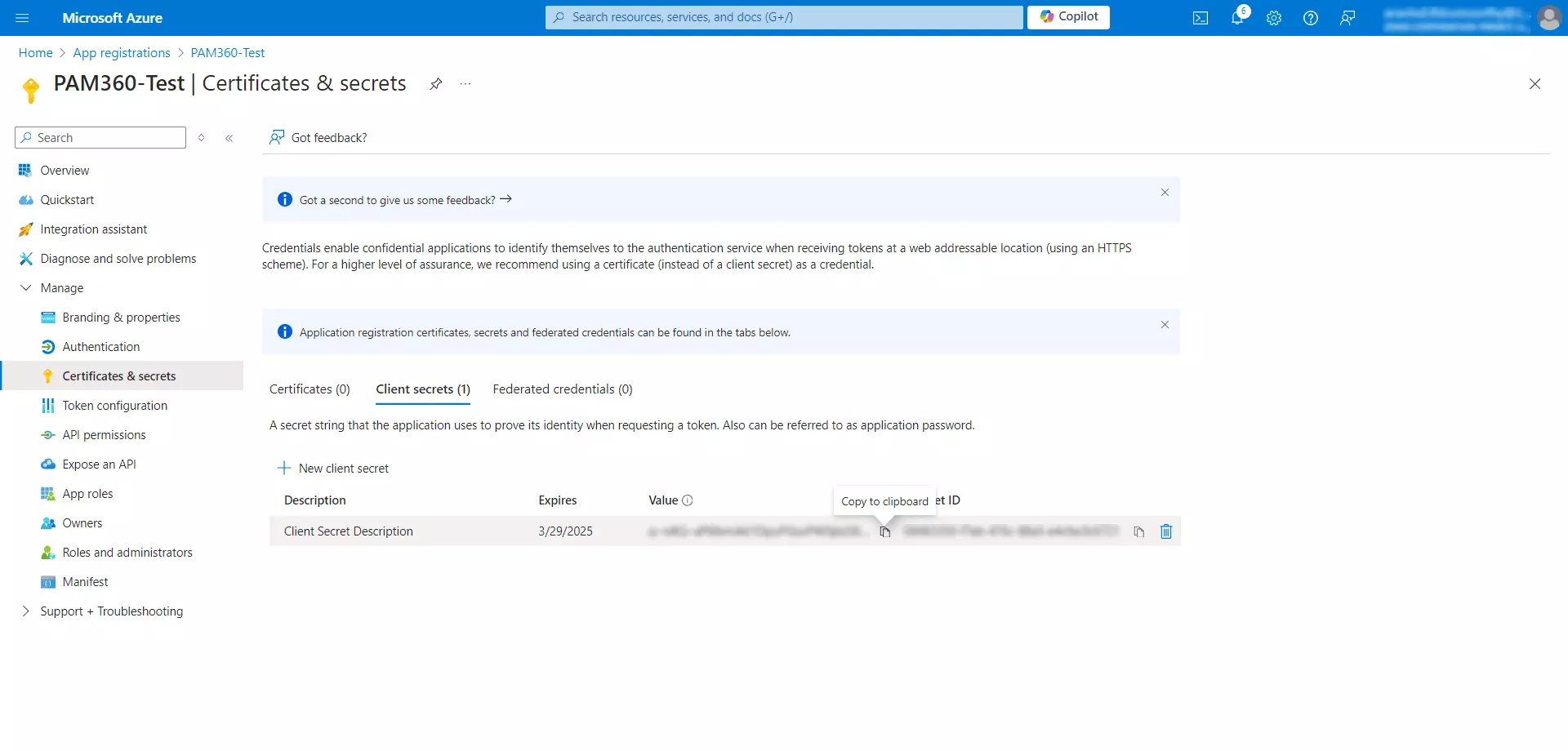Open PAM360-Test breadcrumb link

pos(228,53)
